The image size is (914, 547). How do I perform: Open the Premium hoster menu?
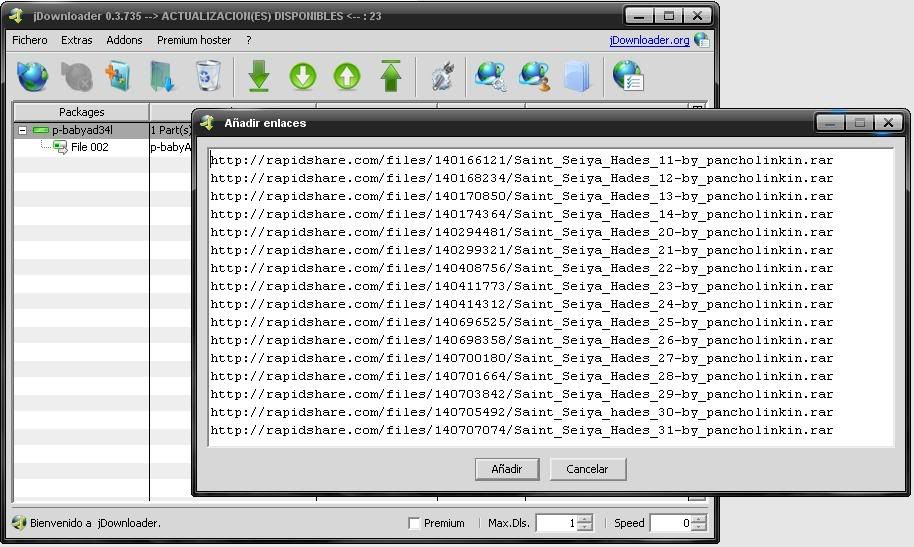coord(194,40)
